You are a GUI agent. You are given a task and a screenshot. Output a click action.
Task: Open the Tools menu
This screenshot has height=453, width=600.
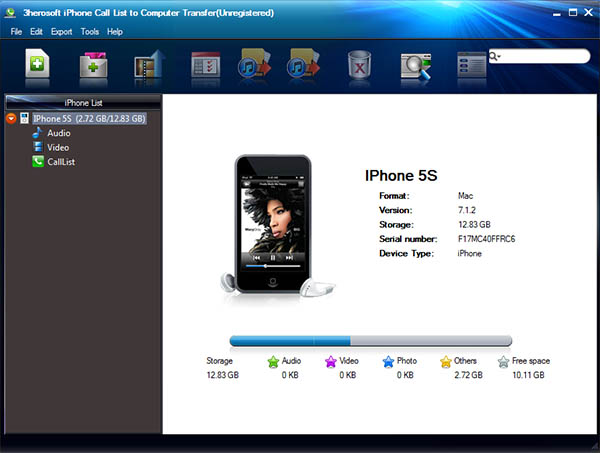coord(90,32)
